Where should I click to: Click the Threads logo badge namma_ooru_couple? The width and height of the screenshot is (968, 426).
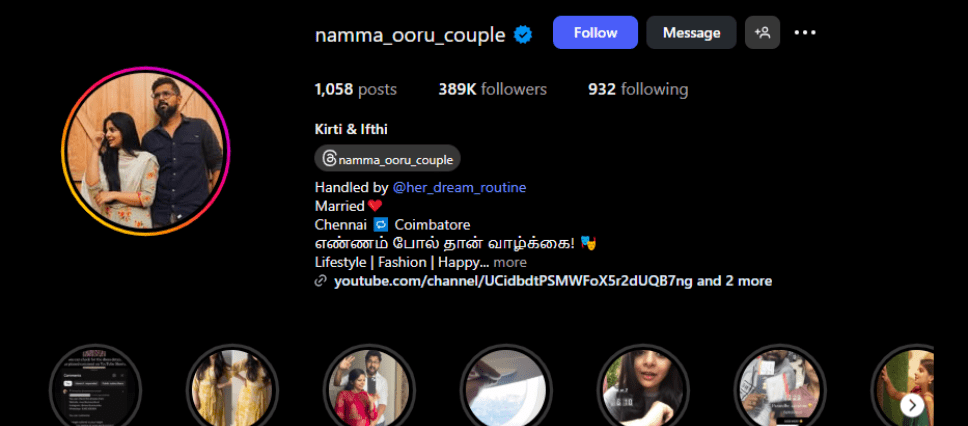[387, 160]
